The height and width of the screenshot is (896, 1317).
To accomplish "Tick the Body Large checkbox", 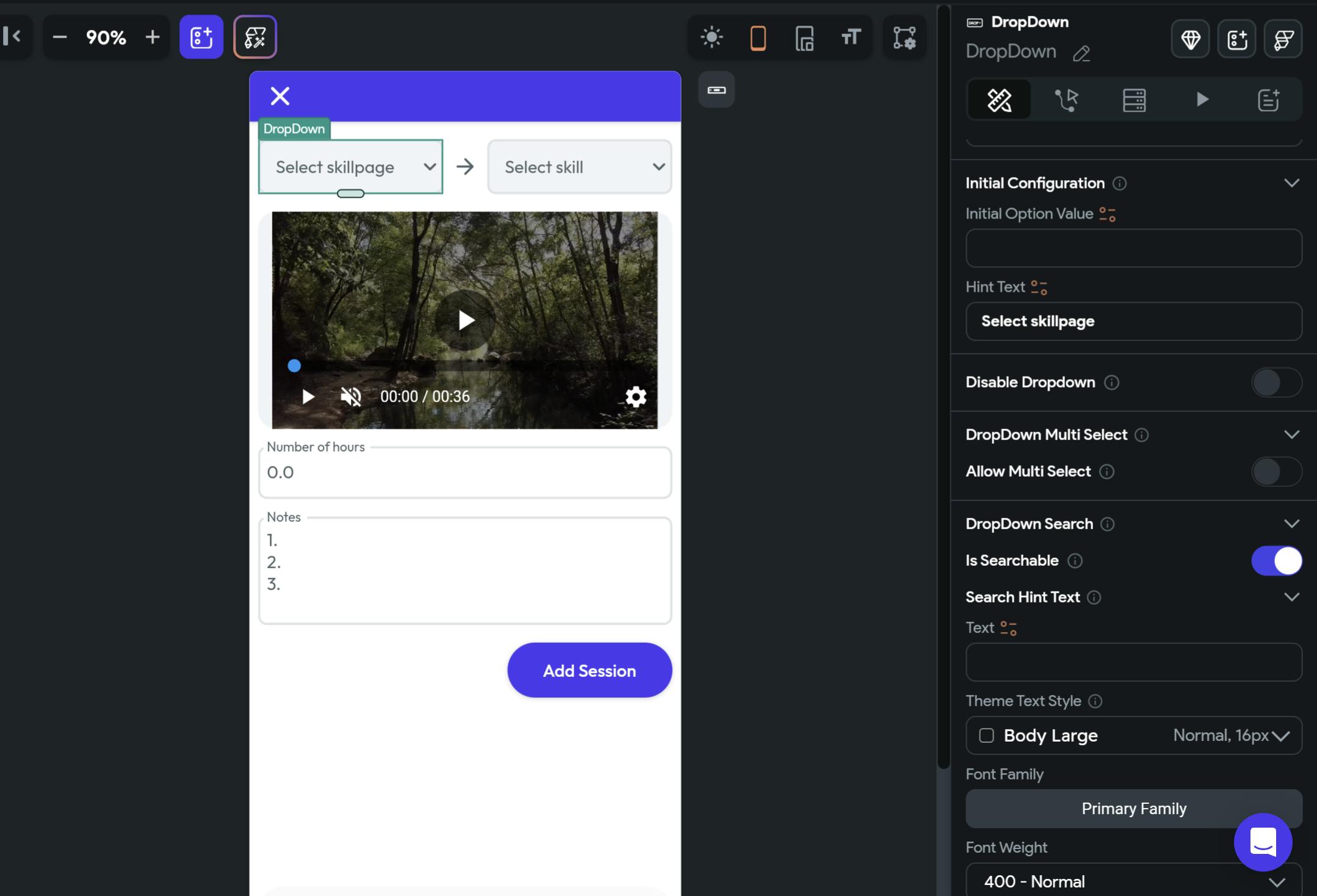I will 986,735.
